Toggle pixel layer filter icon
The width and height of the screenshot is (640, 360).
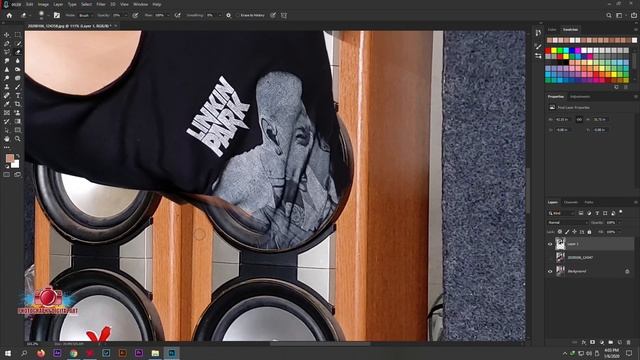click(x=581, y=213)
